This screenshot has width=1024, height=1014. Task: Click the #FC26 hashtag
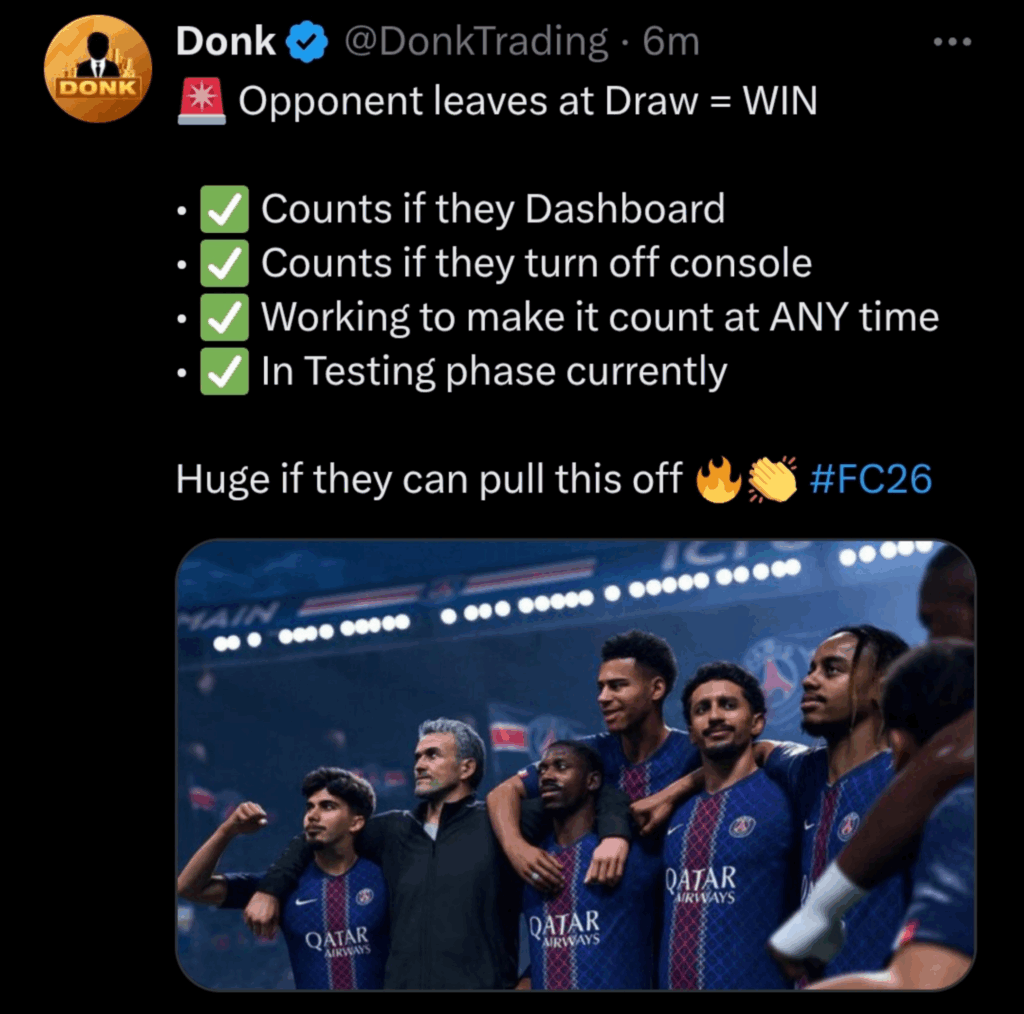[x=871, y=479]
